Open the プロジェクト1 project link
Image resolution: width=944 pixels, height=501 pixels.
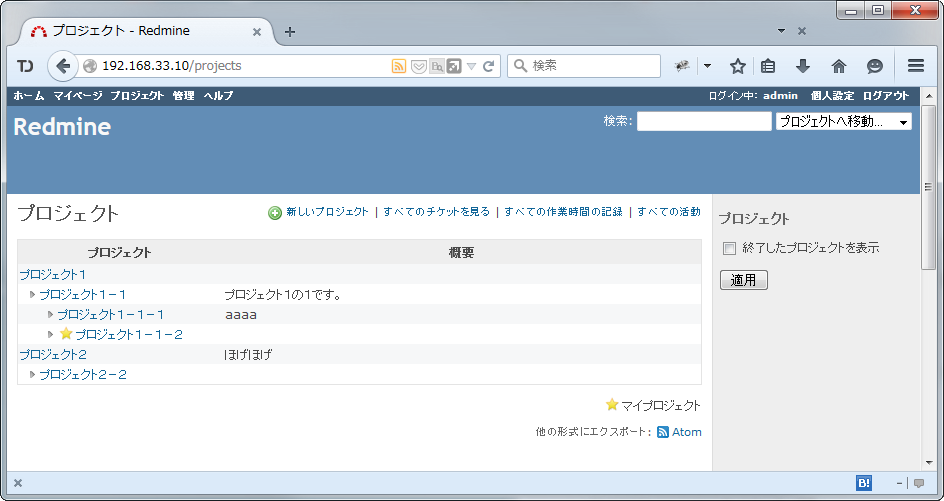[53, 275]
